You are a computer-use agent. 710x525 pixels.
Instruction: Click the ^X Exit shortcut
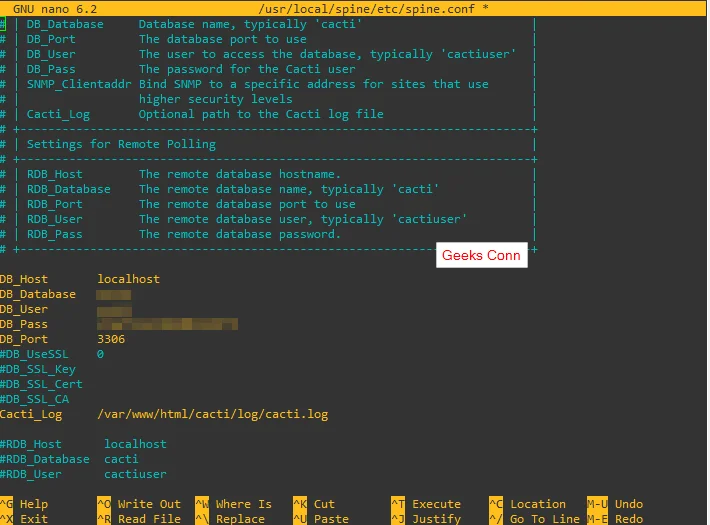coord(24,519)
